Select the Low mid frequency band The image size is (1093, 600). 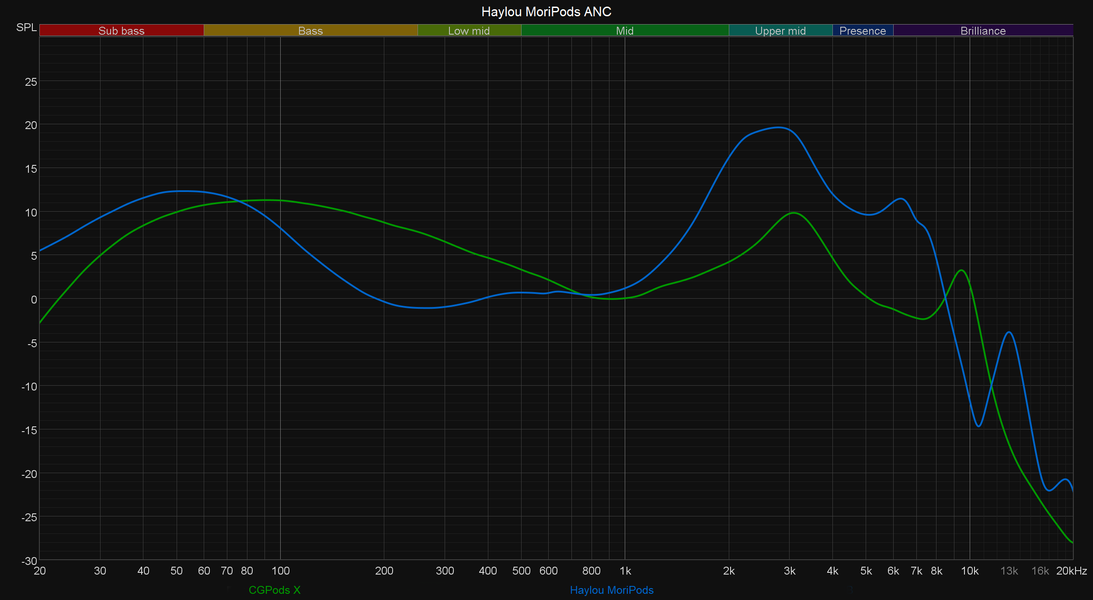tap(469, 31)
